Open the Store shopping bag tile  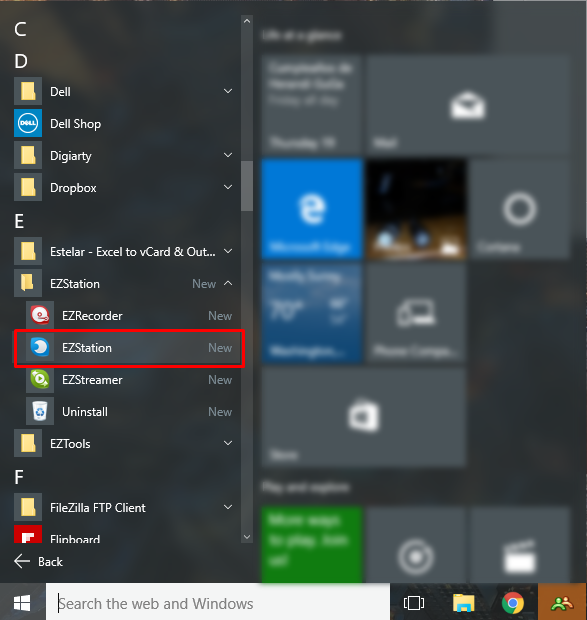click(363, 417)
